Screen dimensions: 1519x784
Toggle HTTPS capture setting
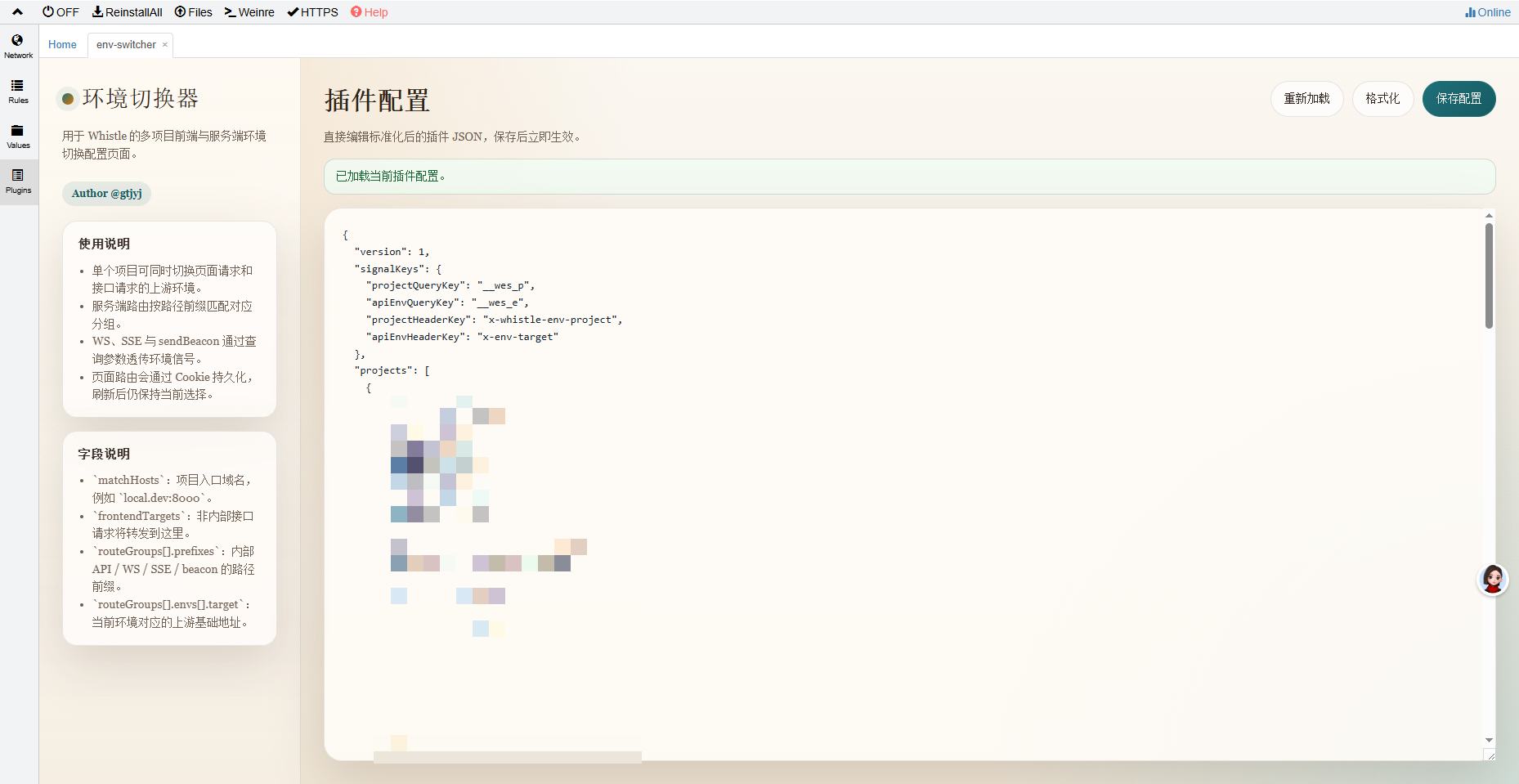point(312,12)
